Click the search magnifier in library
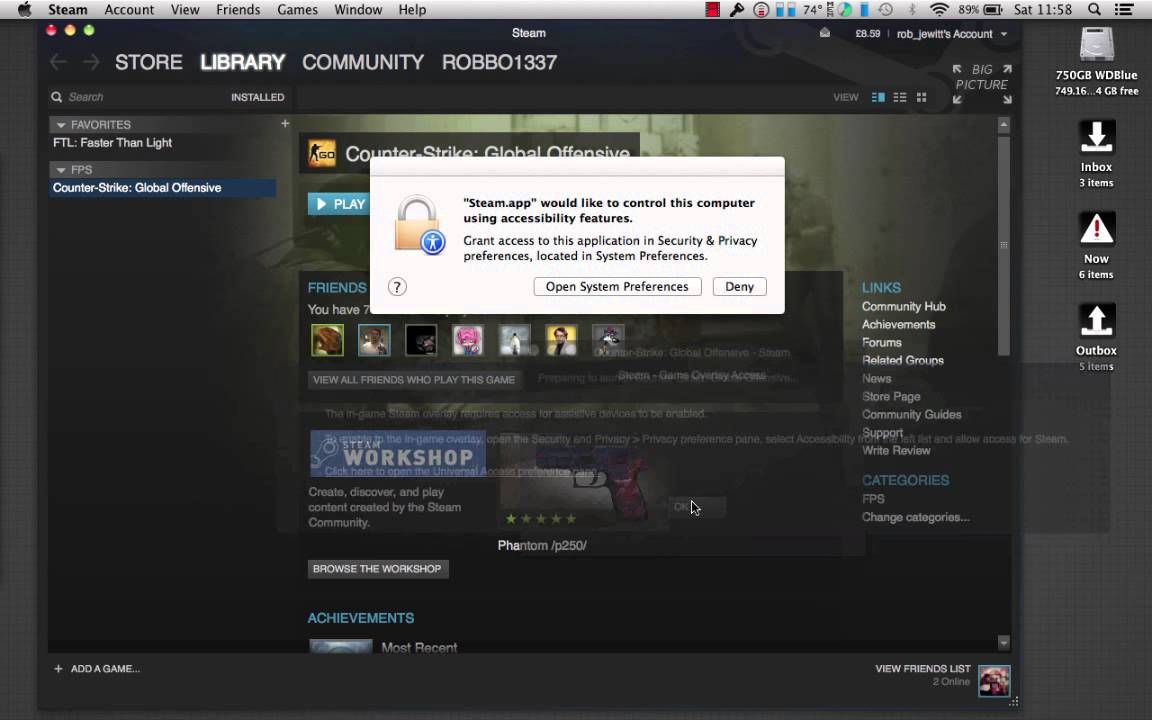 tap(57, 97)
